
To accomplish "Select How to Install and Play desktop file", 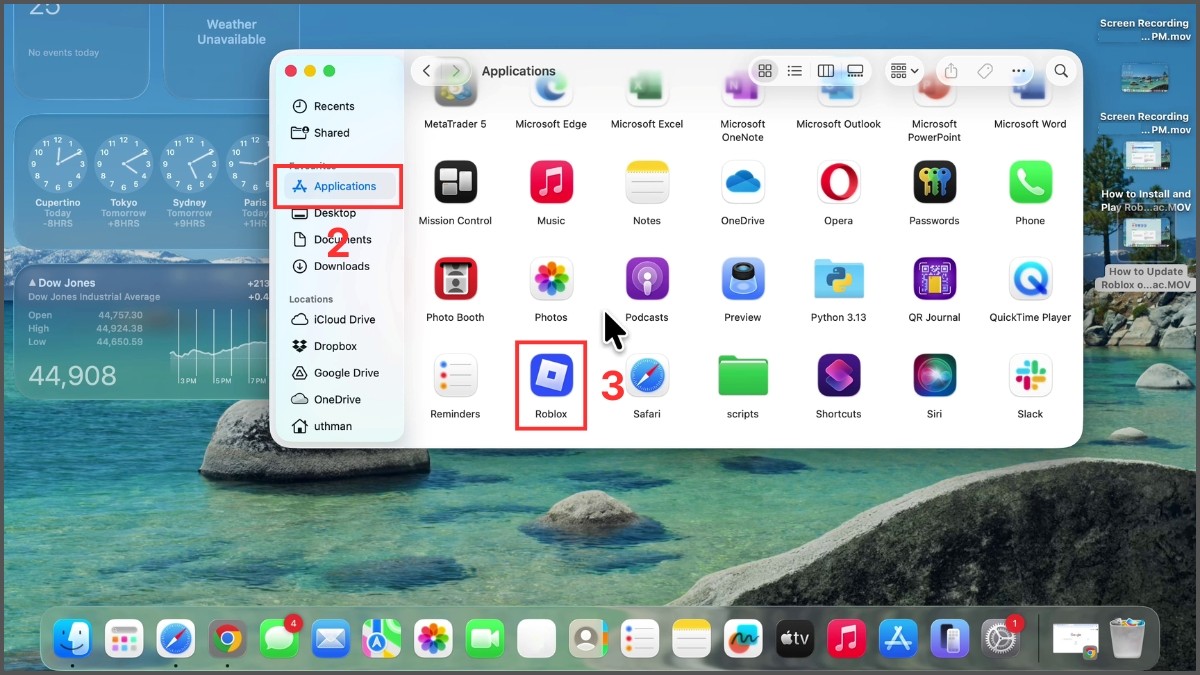I will 1145,177.
